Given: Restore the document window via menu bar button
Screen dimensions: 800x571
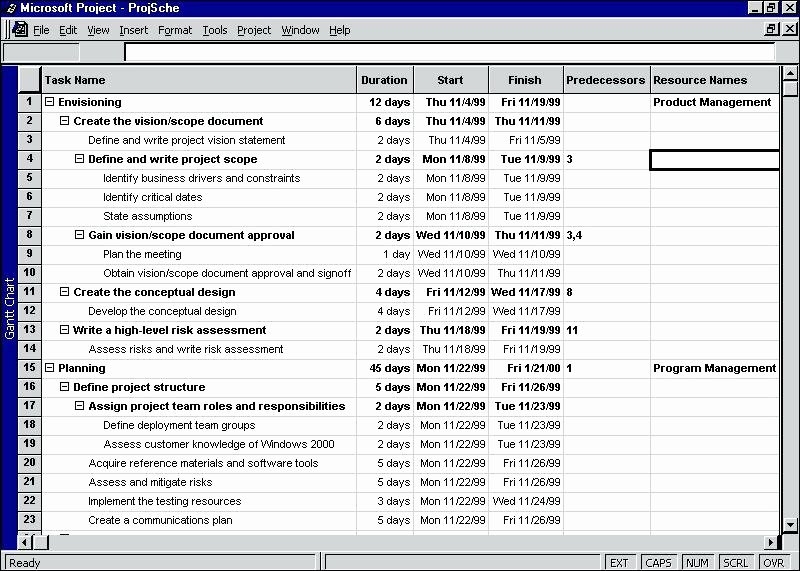Looking at the screenshot, I should click(x=771, y=30).
